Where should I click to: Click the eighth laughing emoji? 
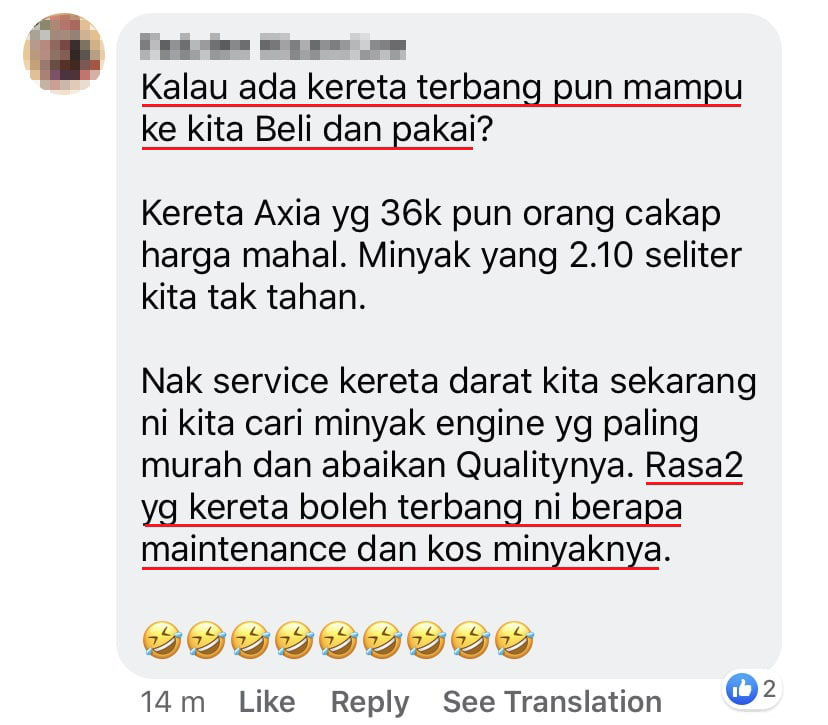click(471, 640)
